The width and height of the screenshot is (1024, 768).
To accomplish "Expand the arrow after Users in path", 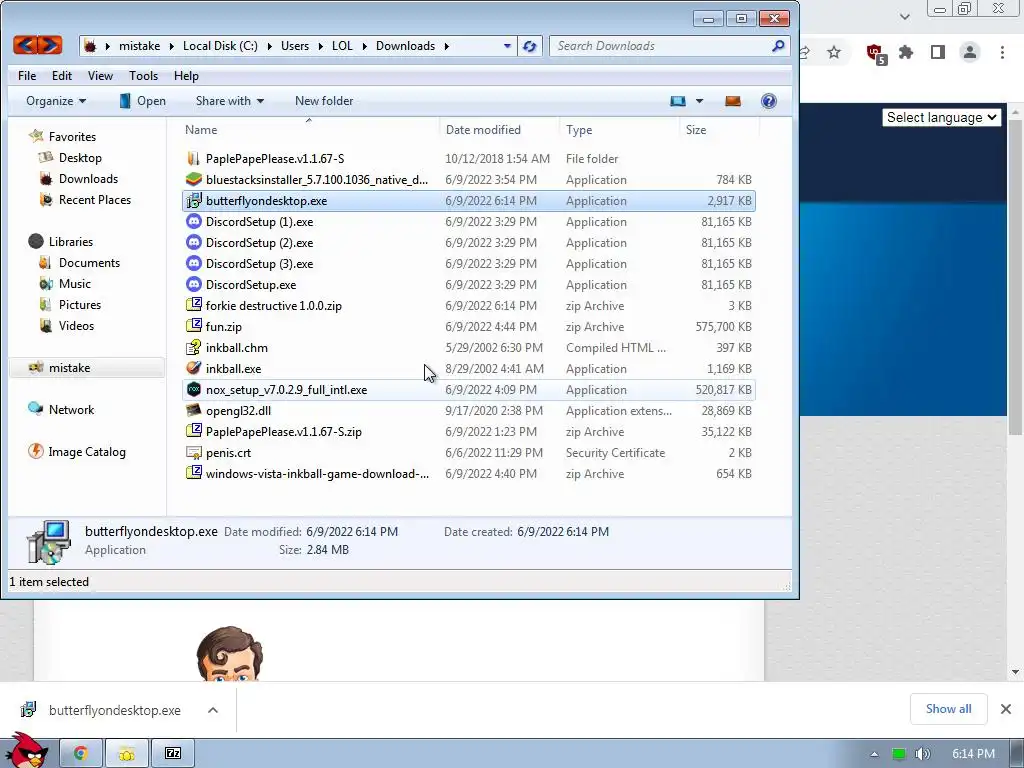I will pos(320,46).
